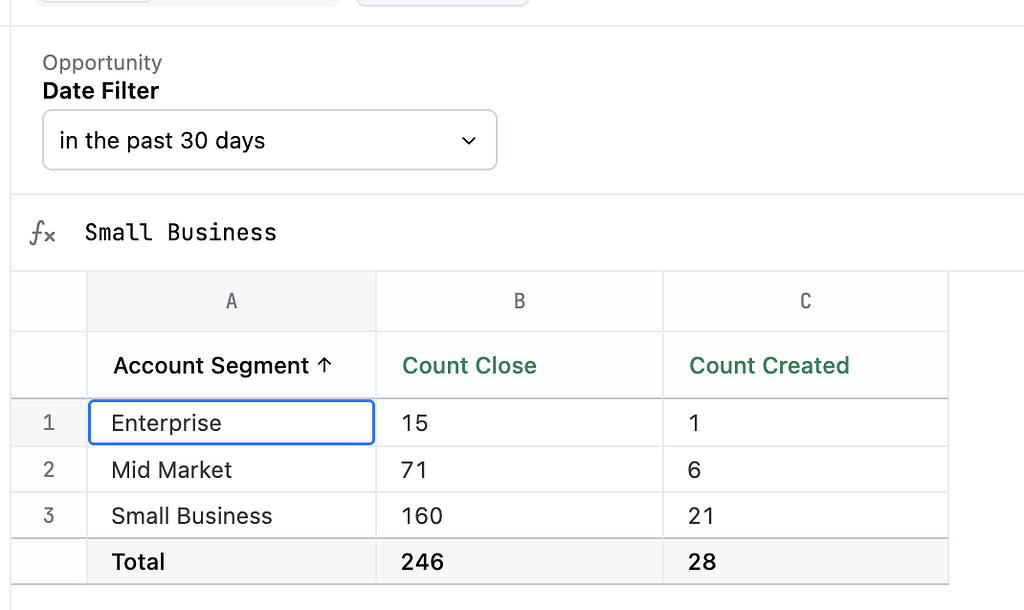Screen dimensions: 1024x610
Task: Click the chevron inside the filter box
Action: [x=468, y=140]
